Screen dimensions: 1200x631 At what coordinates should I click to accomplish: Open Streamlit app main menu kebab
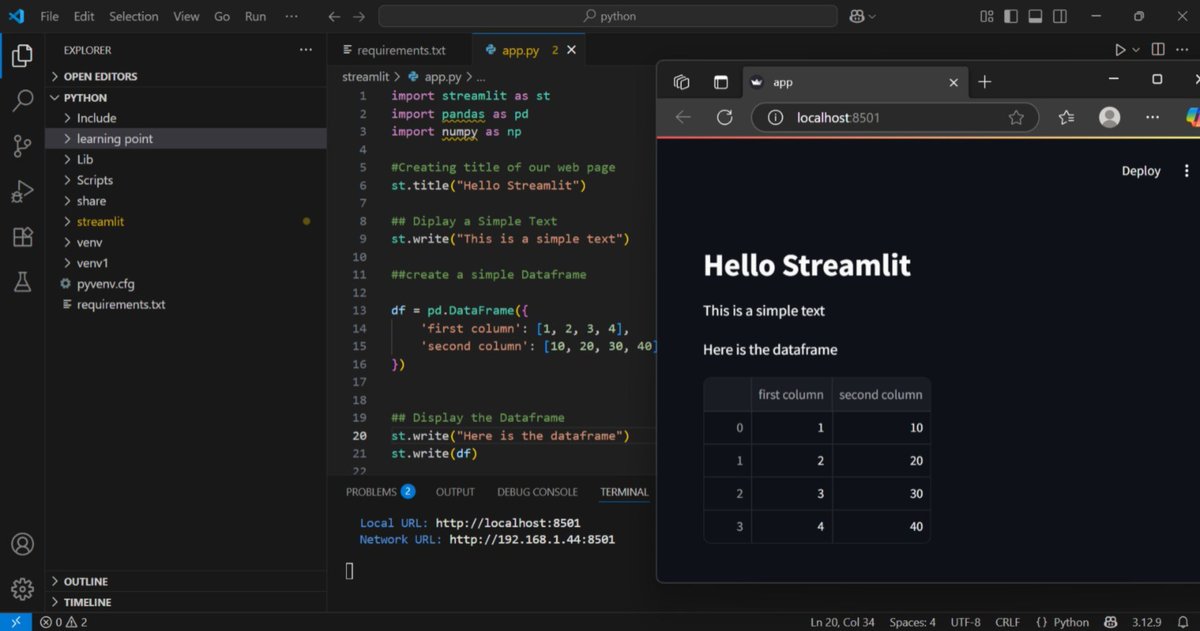click(1187, 171)
